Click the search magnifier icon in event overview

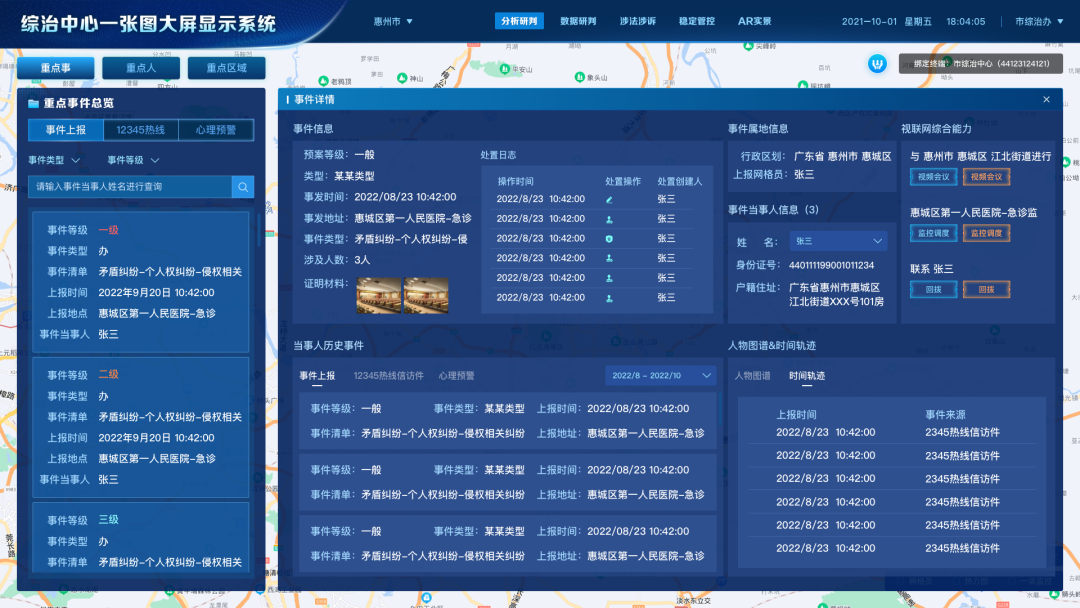pyautogui.click(x=243, y=187)
